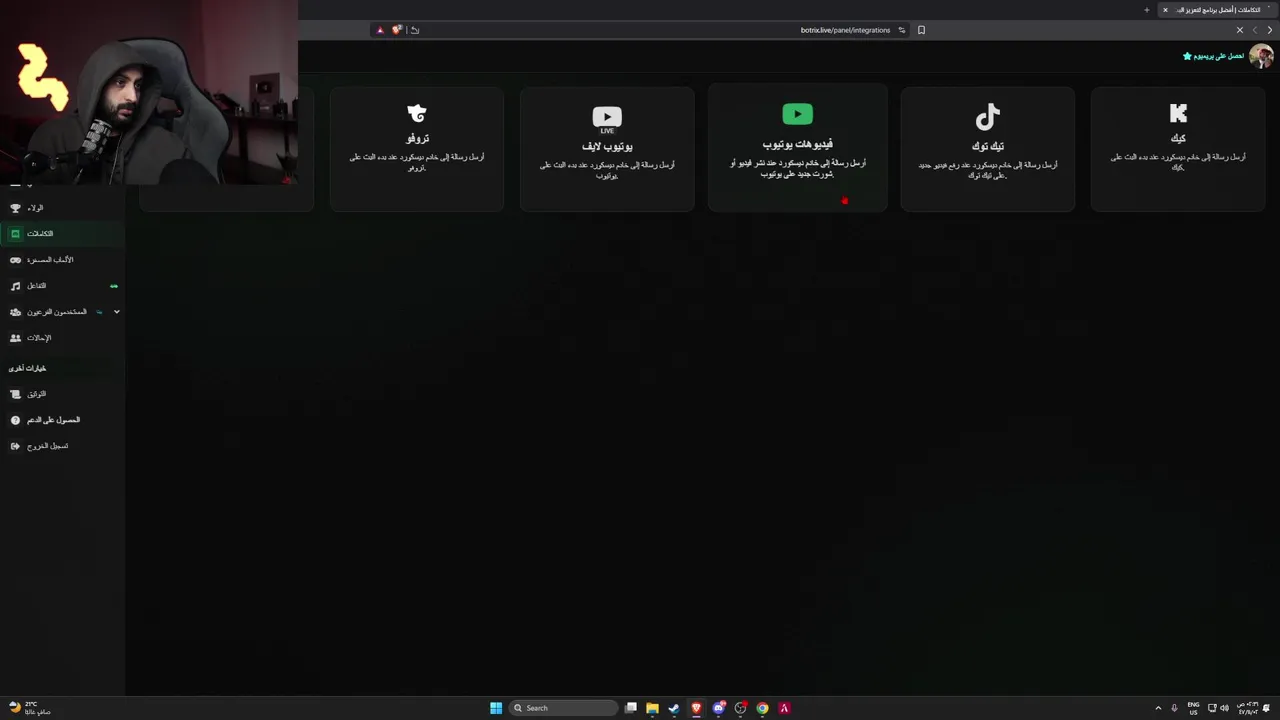Click the Windows Start button
This screenshot has width=1280, height=720.
pyautogui.click(x=496, y=708)
